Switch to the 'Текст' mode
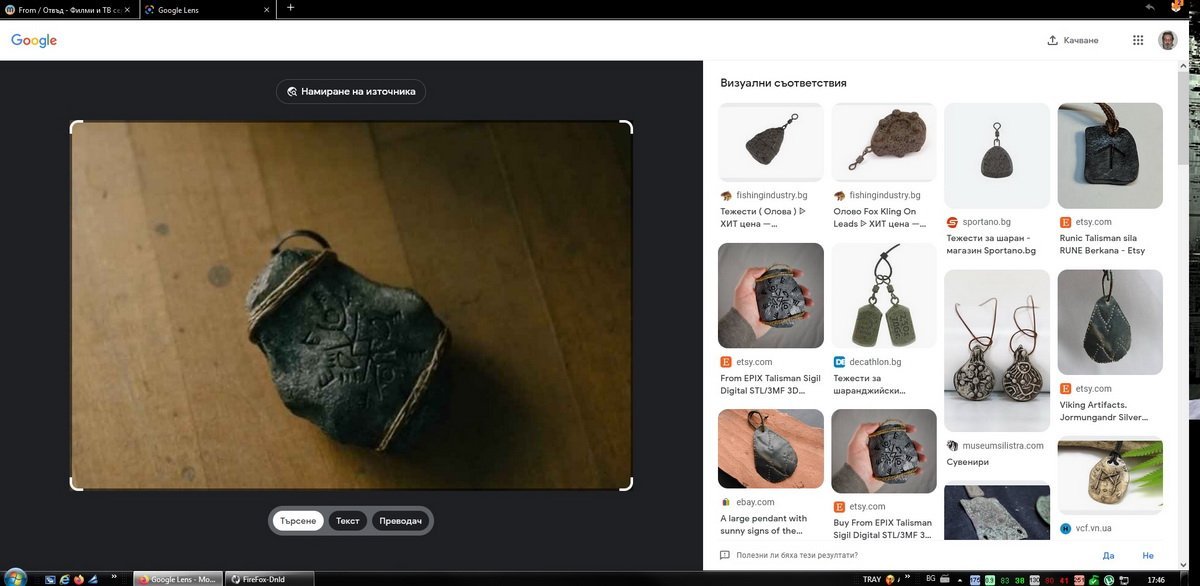The width and height of the screenshot is (1200, 586). pos(347,521)
